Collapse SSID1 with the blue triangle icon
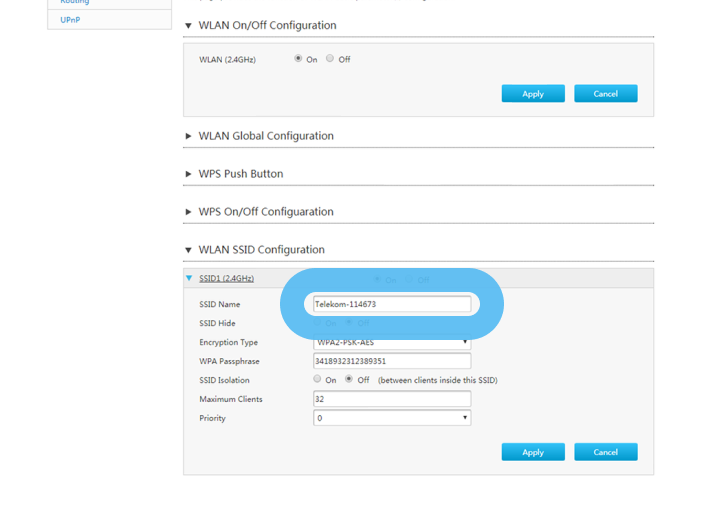The image size is (704, 514). [x=189, y=278]
